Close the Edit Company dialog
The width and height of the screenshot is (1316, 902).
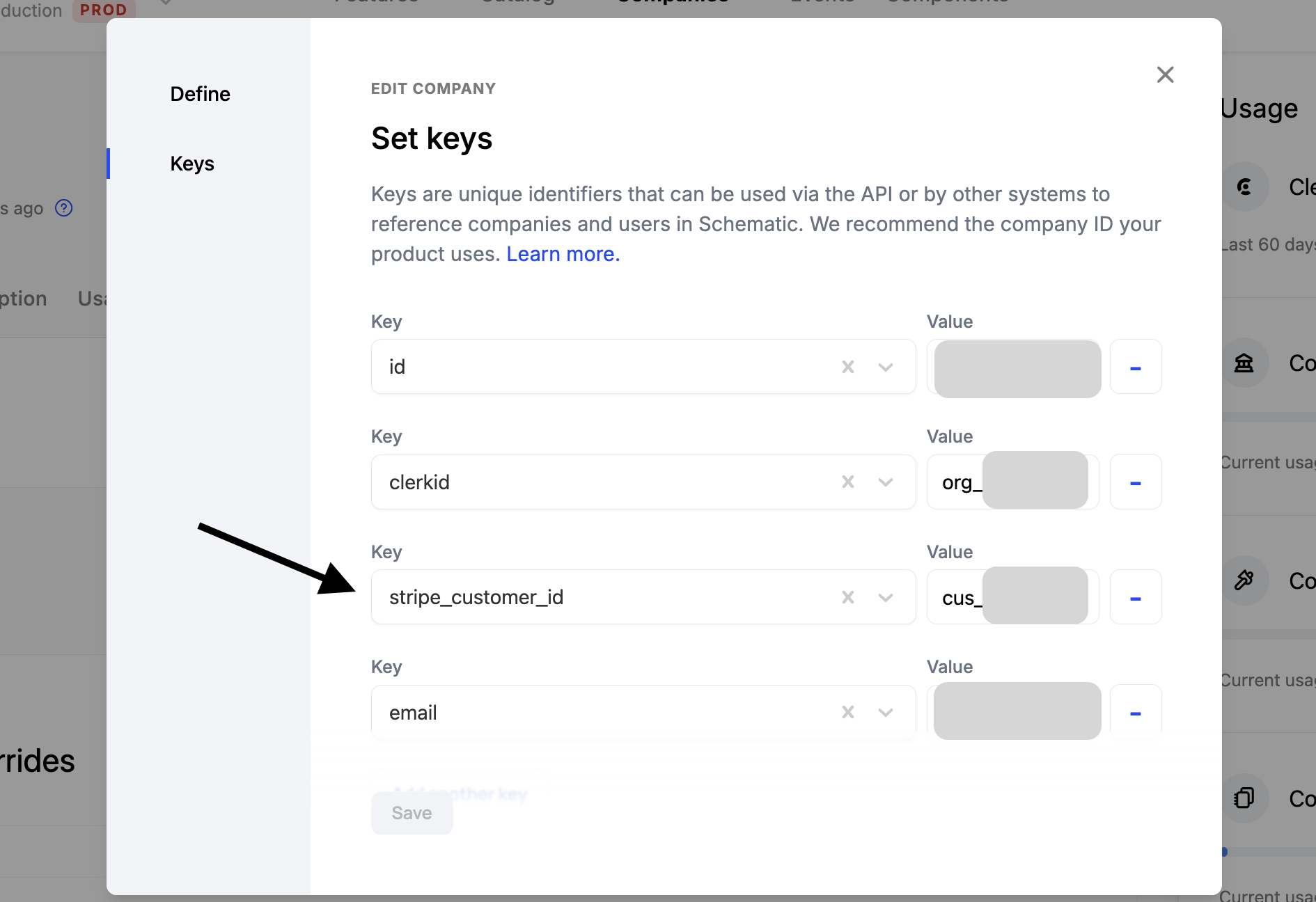tap(1165, 74)
